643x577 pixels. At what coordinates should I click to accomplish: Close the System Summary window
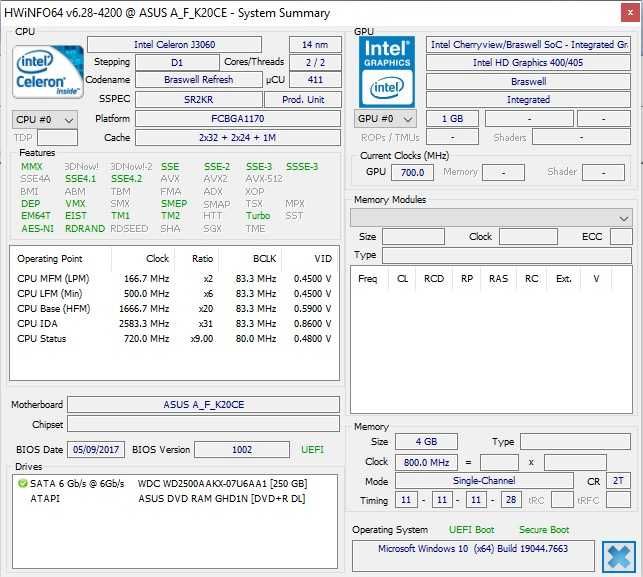pos(630,13)
